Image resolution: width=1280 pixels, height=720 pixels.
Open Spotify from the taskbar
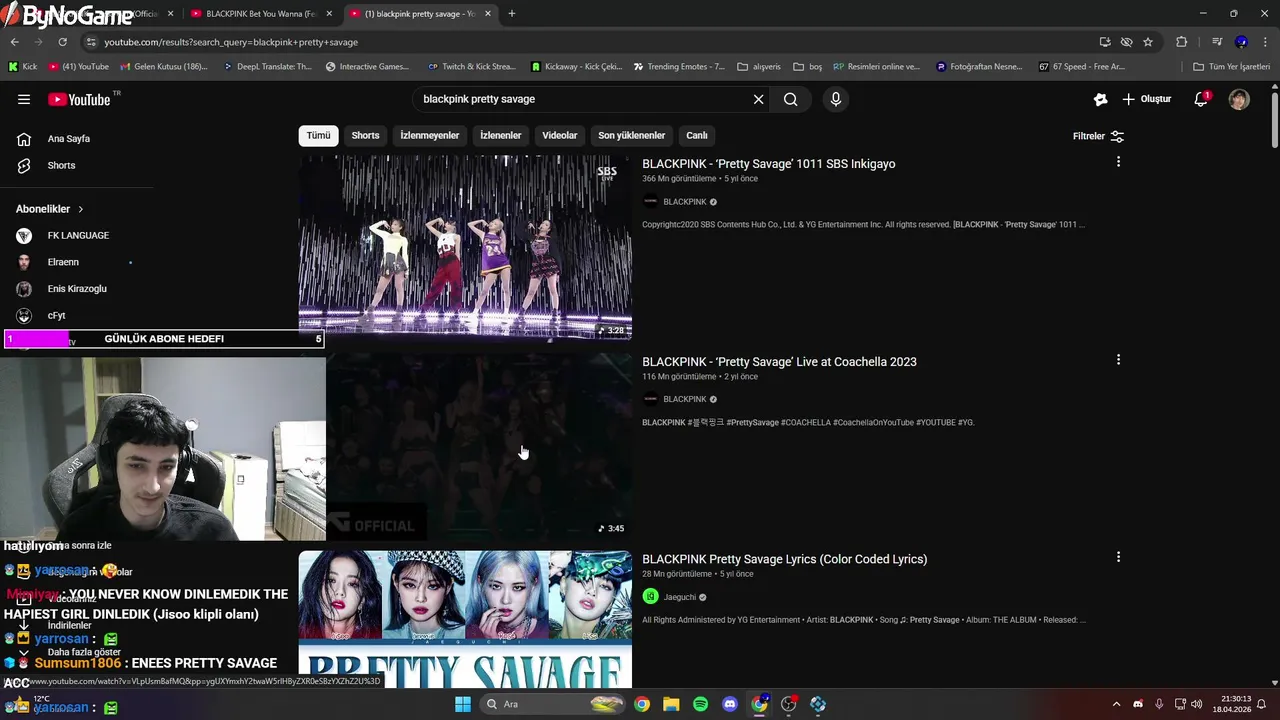[x=700, y=704]
